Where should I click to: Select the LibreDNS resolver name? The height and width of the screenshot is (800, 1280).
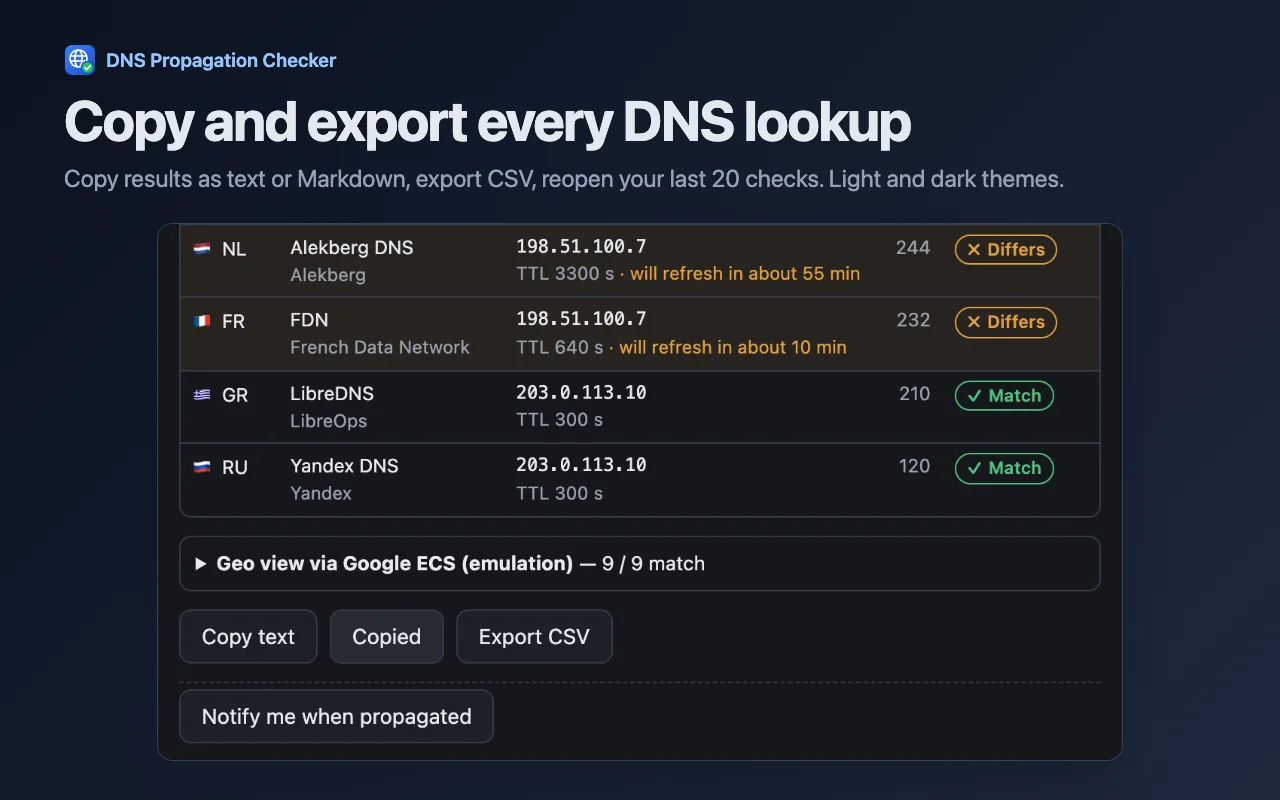(x=332, y=394)
